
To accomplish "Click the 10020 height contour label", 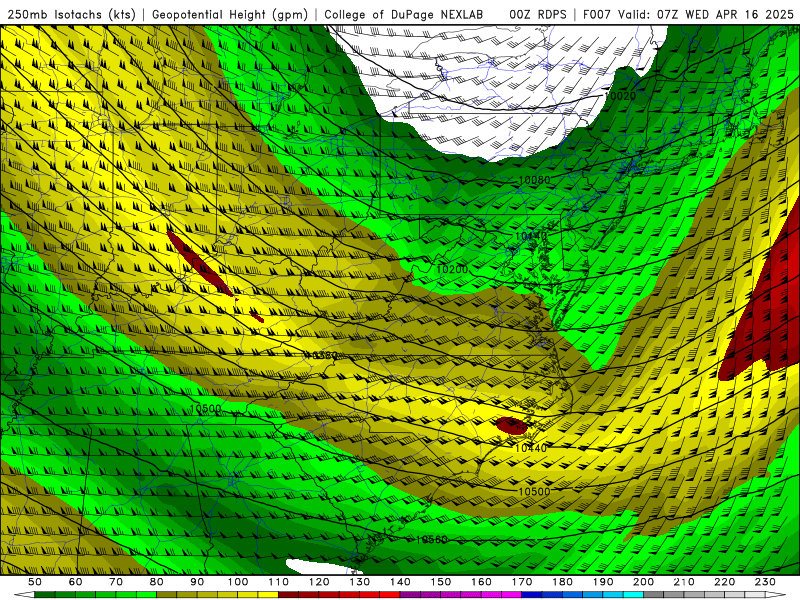I will (x=620, y=96).
